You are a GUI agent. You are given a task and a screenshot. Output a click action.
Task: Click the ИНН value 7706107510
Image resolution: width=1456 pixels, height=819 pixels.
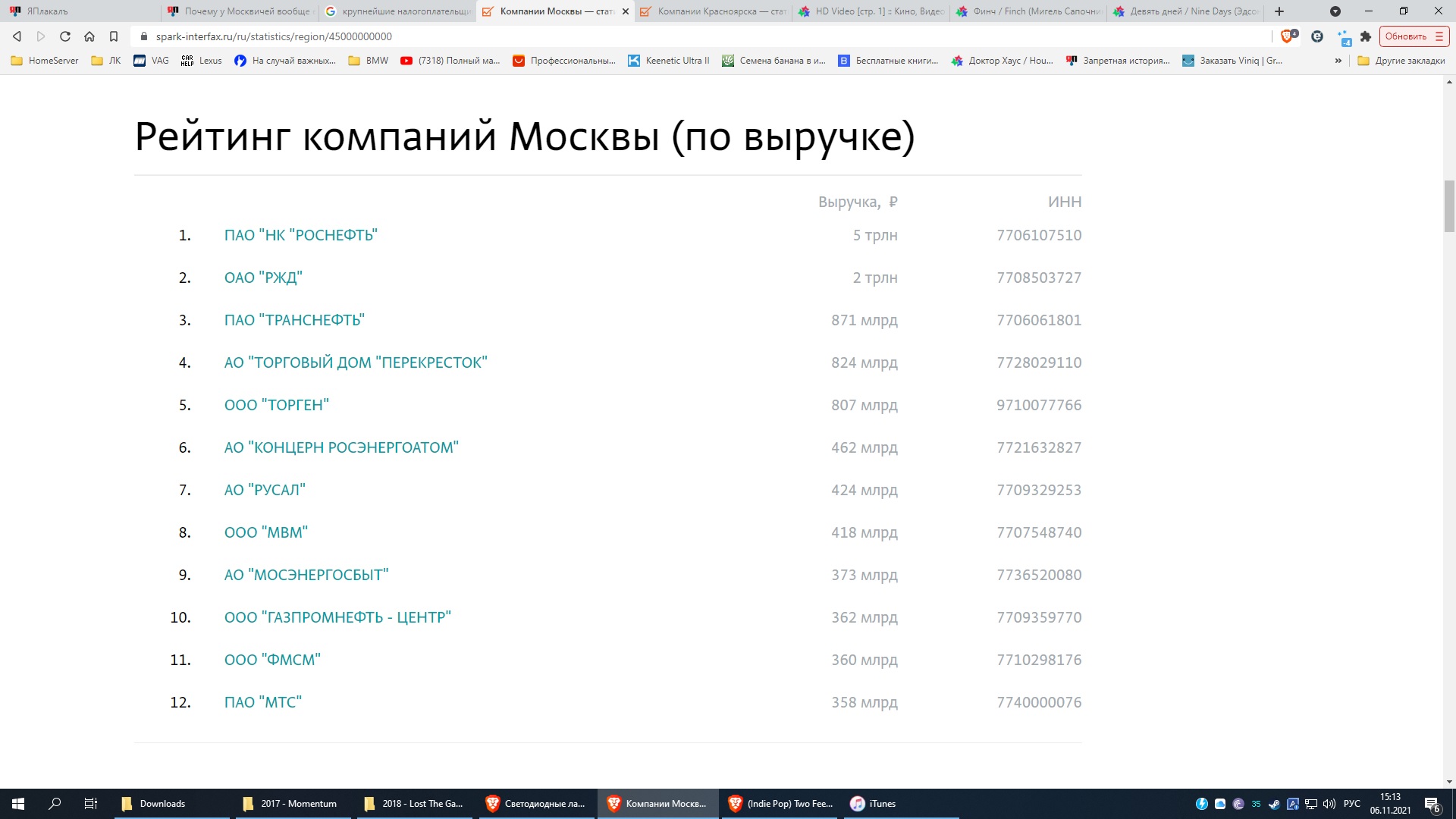click(x=1039, y=235)
